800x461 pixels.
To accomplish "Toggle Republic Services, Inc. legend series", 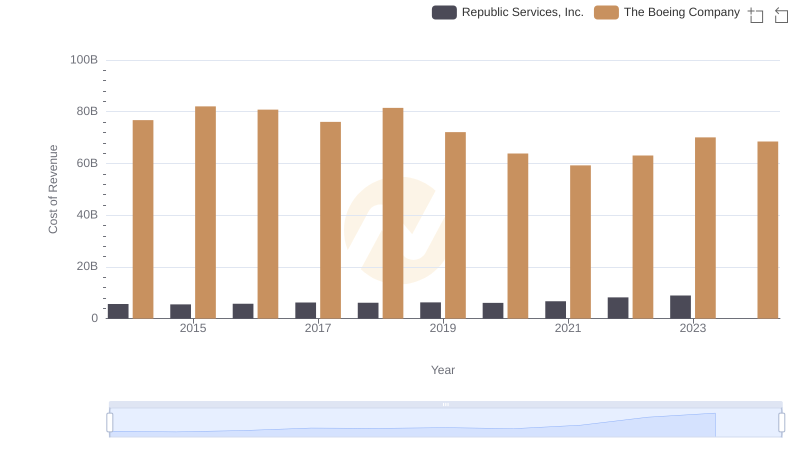I will click(508, 12).
